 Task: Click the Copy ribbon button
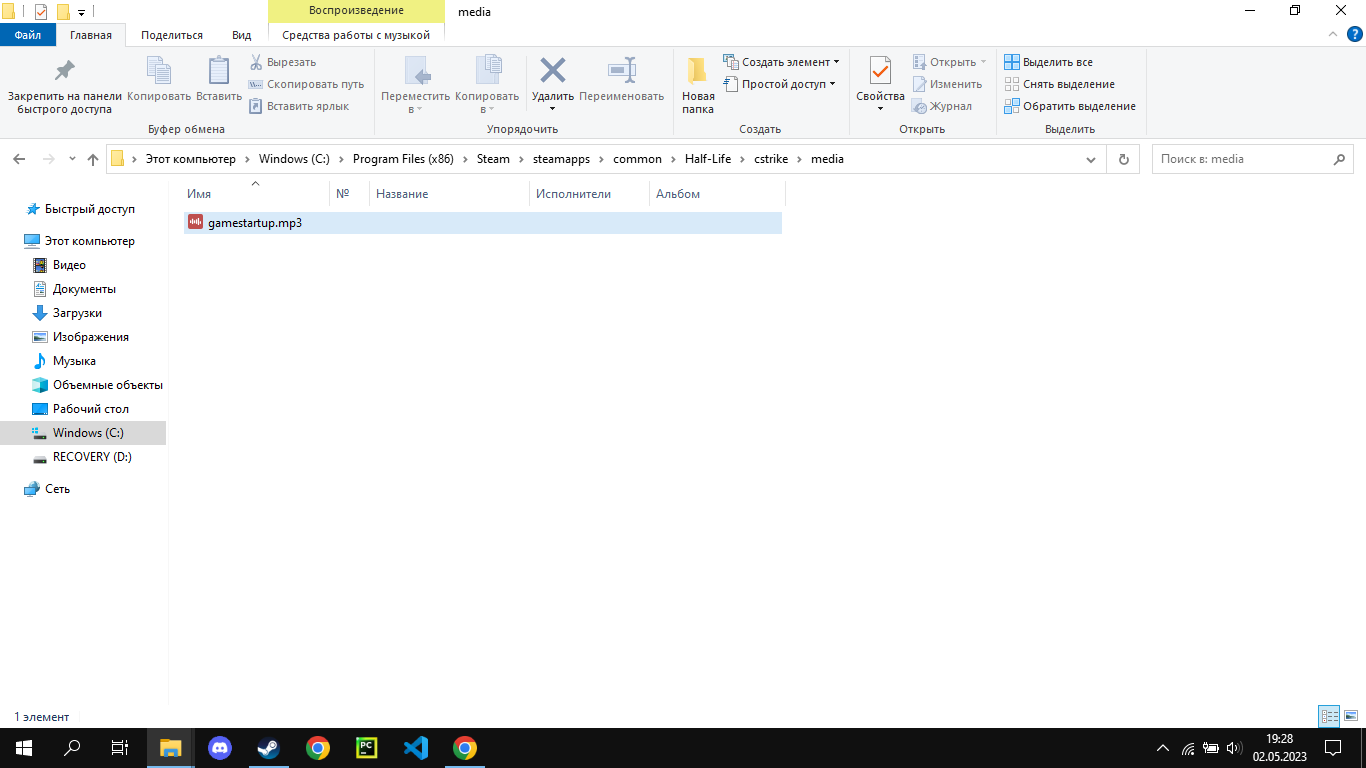(x=159, y=80)
